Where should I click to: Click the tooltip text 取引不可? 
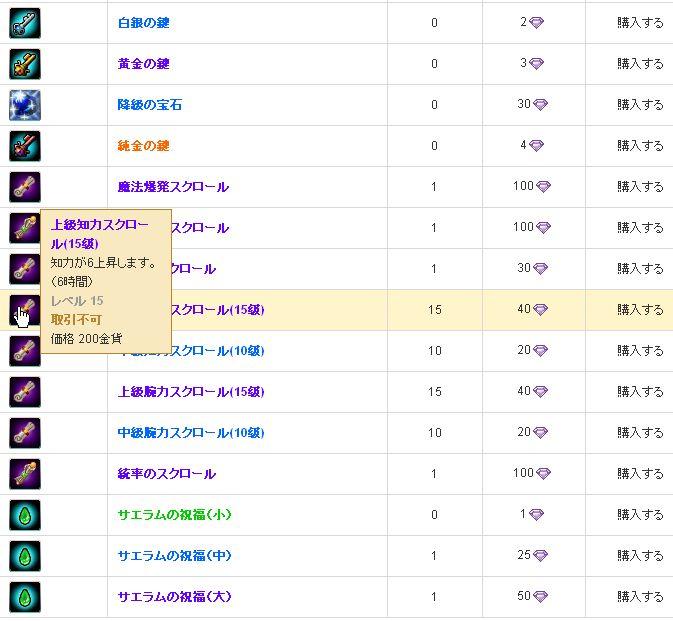(76, 320)
